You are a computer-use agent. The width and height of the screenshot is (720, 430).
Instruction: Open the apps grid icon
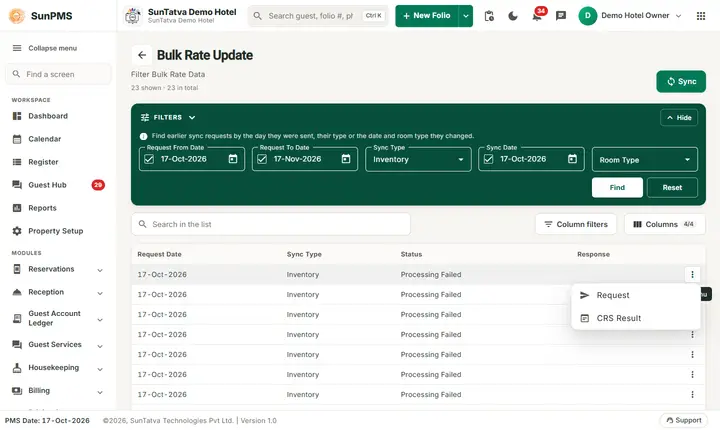(x=701, y=16)
